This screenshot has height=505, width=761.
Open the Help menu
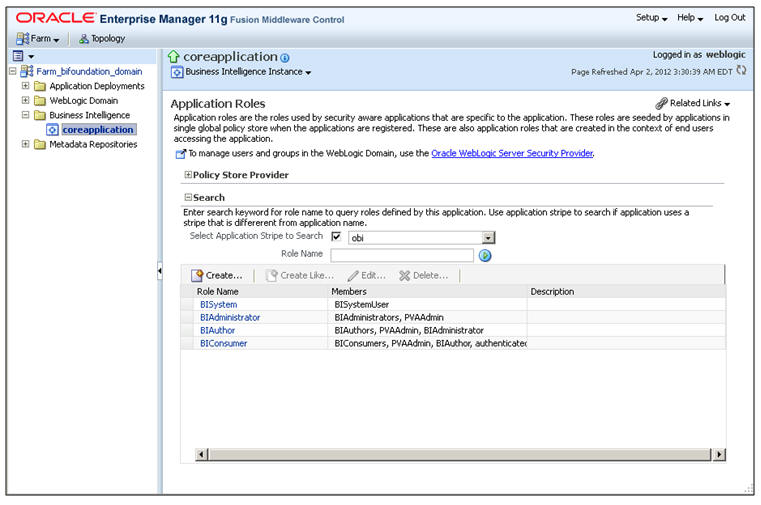click(x=690, y=18)
